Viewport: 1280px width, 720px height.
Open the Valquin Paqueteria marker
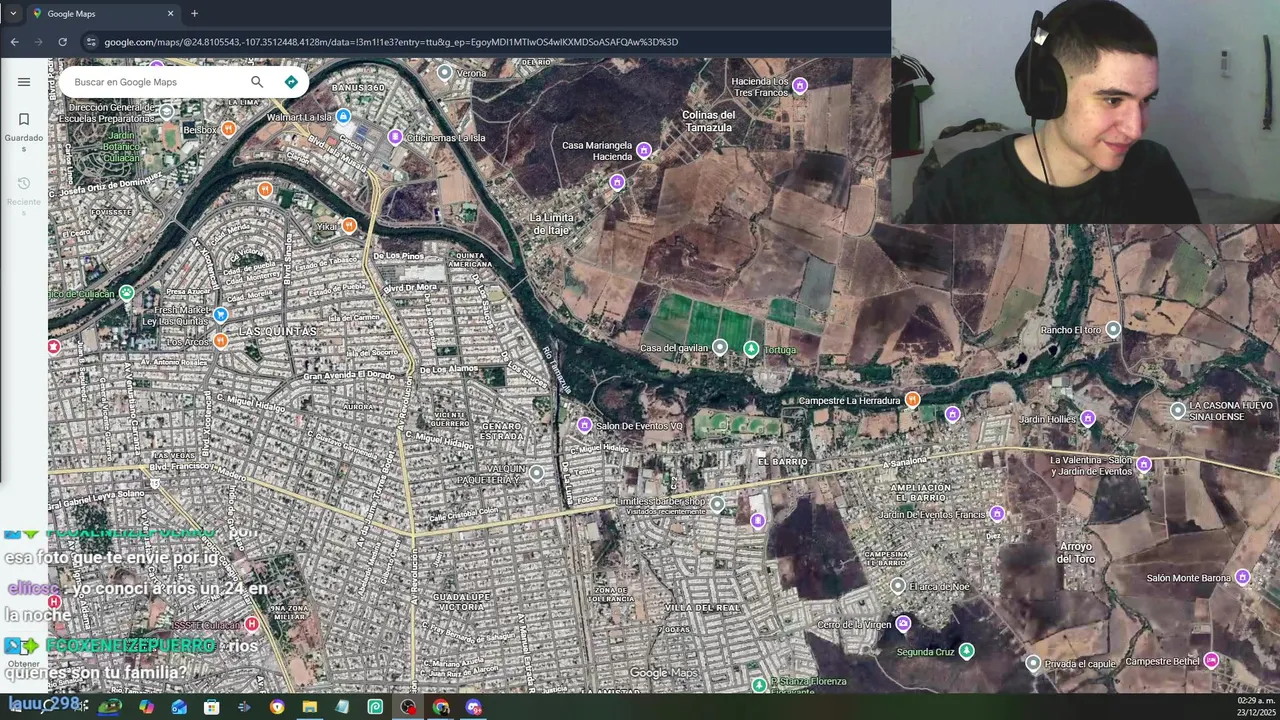pos(537,473)
